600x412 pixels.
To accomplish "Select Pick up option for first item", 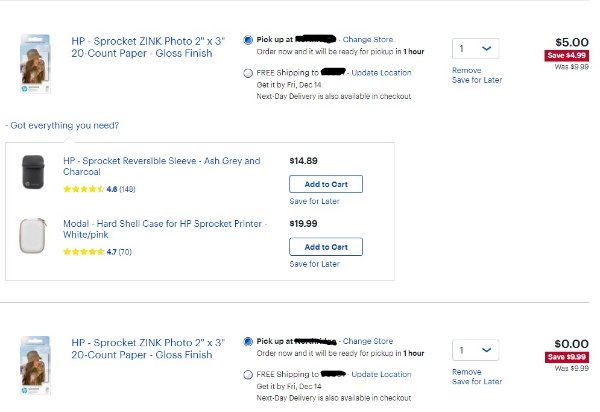I will coord(248,40).
